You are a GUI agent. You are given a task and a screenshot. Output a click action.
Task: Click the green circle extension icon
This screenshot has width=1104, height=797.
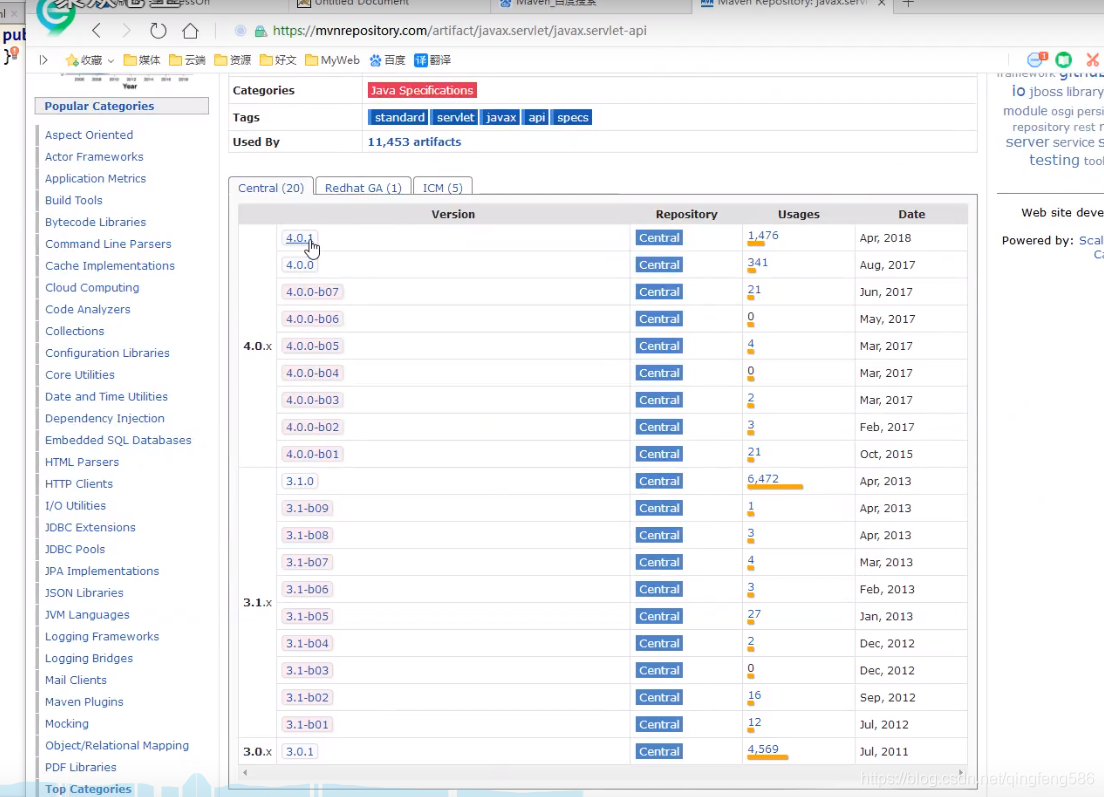pos(1063,60)
